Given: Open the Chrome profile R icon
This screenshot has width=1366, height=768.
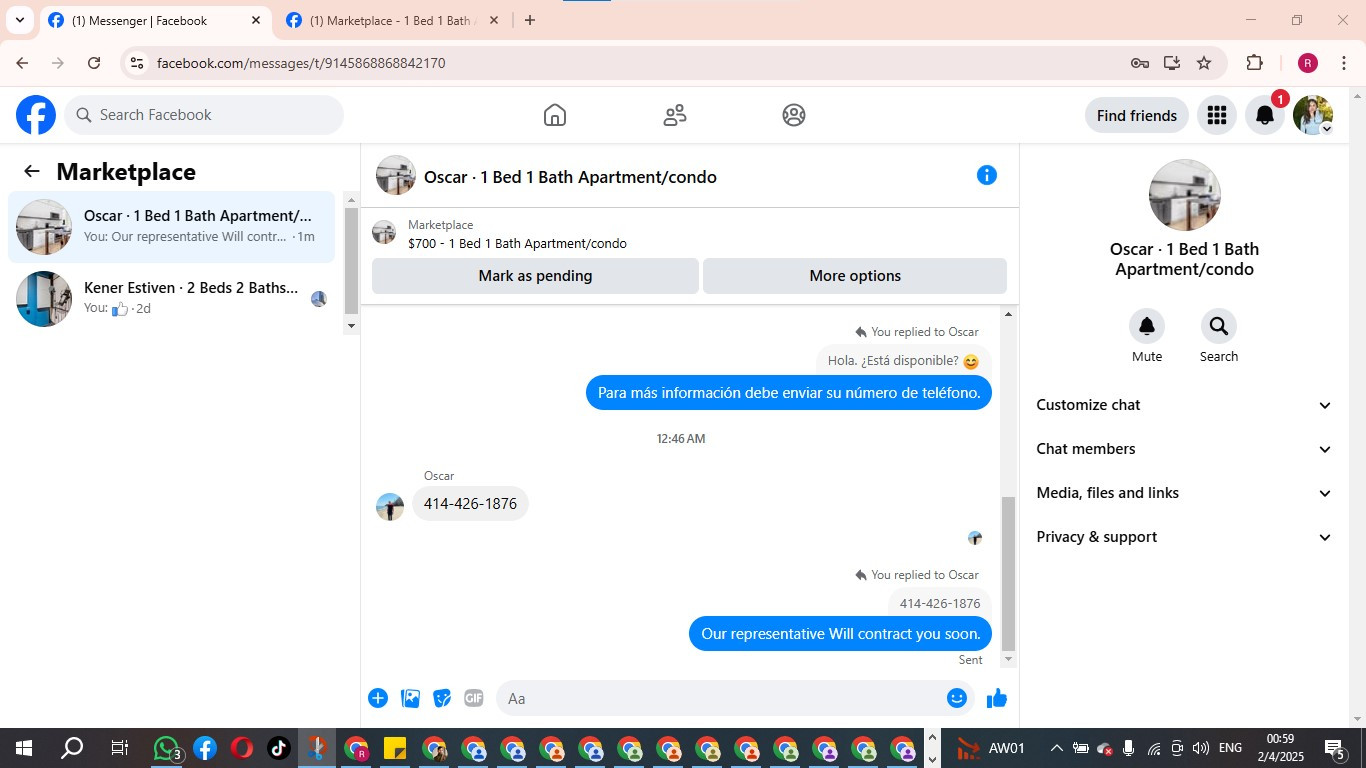Looking at the screenshot, I should 1308,63.
